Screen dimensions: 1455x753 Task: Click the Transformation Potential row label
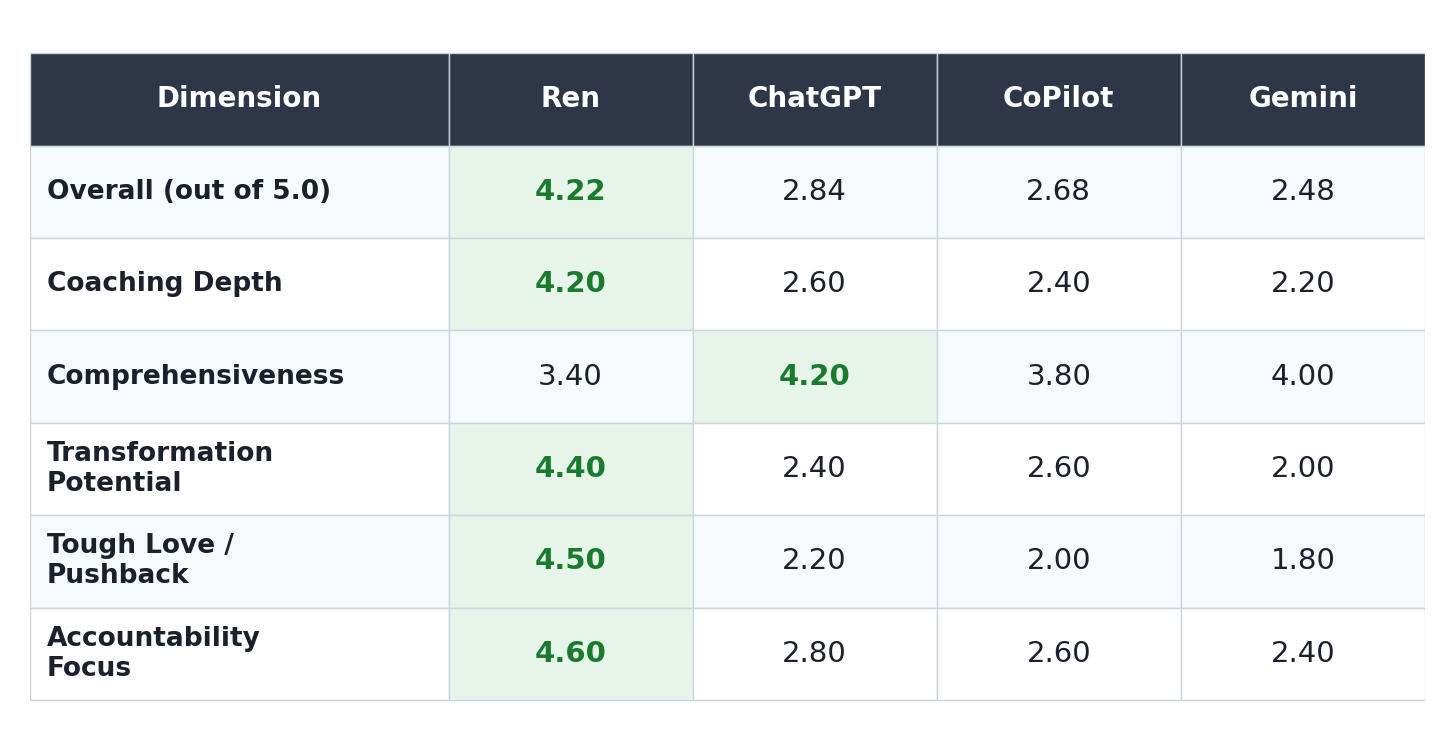click(160, 469)
